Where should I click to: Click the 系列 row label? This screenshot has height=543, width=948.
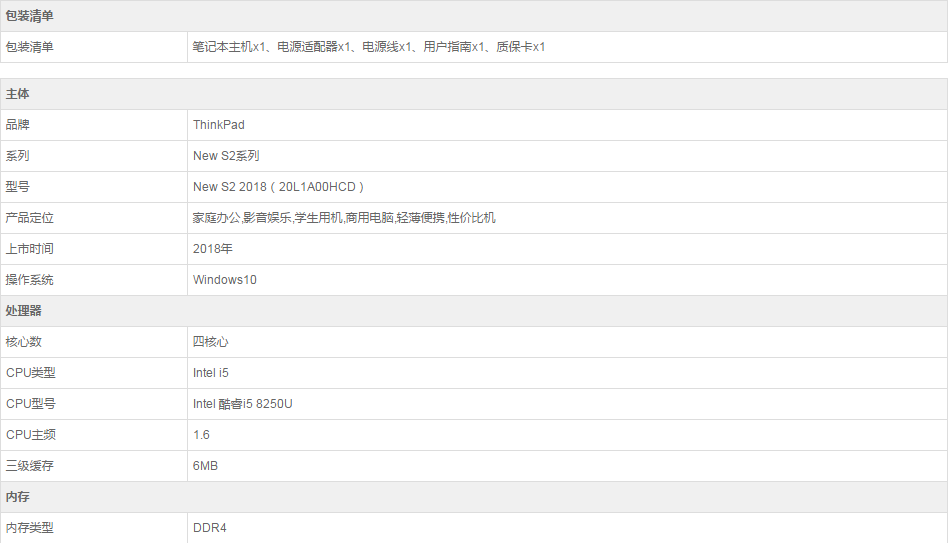click(x=17, y=156)
